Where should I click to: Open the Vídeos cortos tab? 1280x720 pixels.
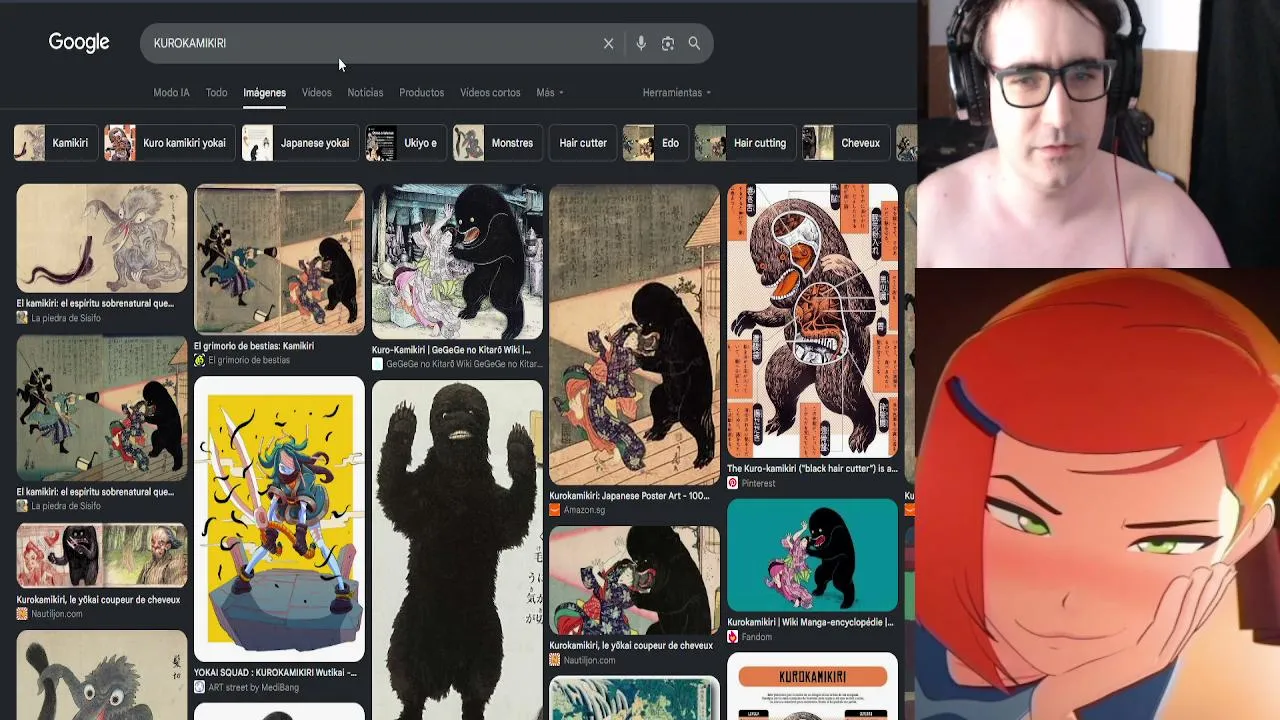click(490, 92)
